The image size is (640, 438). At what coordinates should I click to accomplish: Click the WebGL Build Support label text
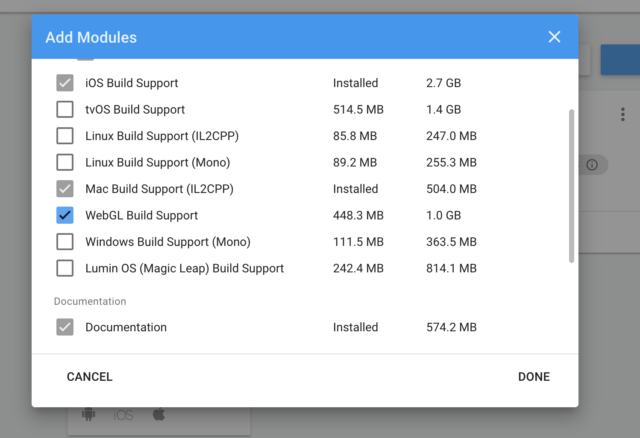click(x=141, y=216)
